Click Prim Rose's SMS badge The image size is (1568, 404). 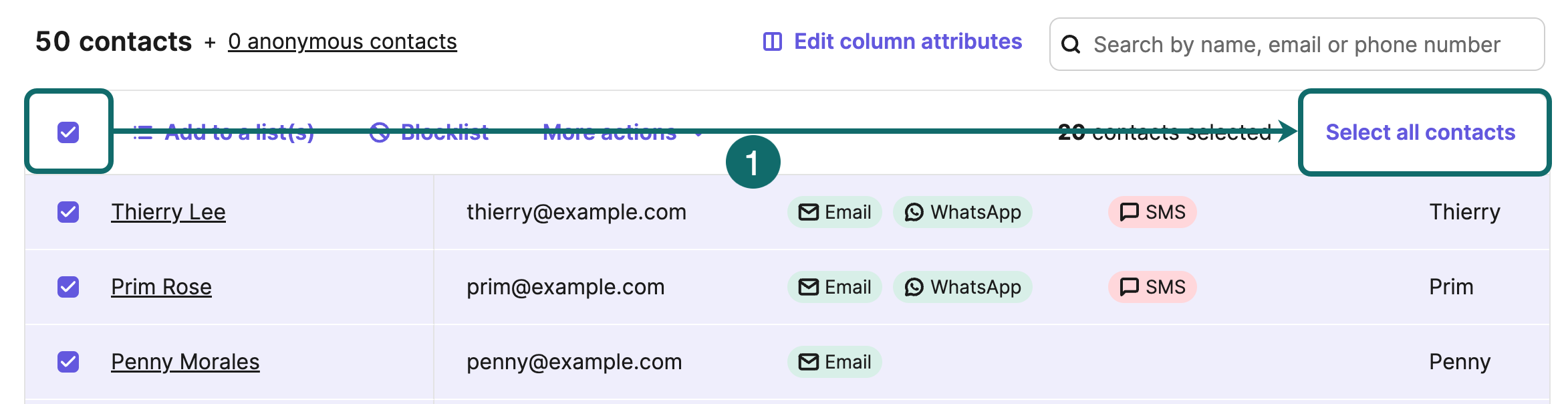tap(1152, 287)
